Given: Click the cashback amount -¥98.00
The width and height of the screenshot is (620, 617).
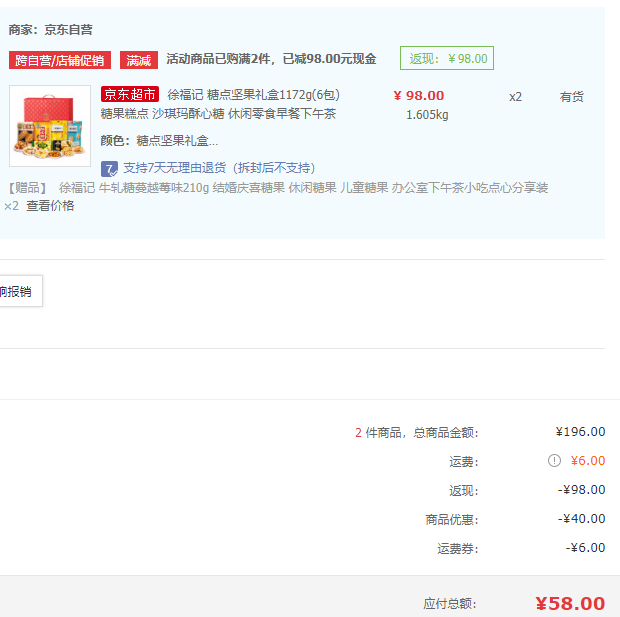Looking at the screenshot, I should pos(581,490).
